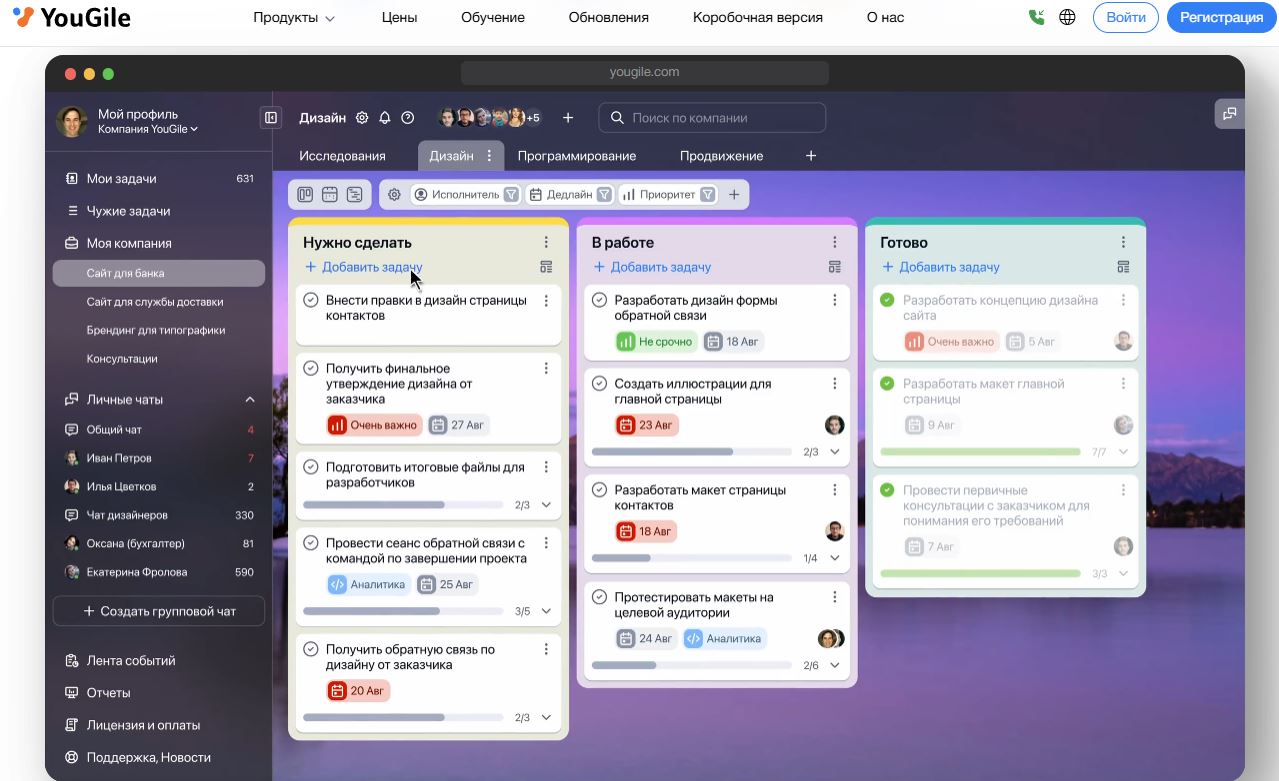Viewport: 1279px width, 781px height.
Task: Switch to Продвижение board tab
Action: (x=721, y=156)
